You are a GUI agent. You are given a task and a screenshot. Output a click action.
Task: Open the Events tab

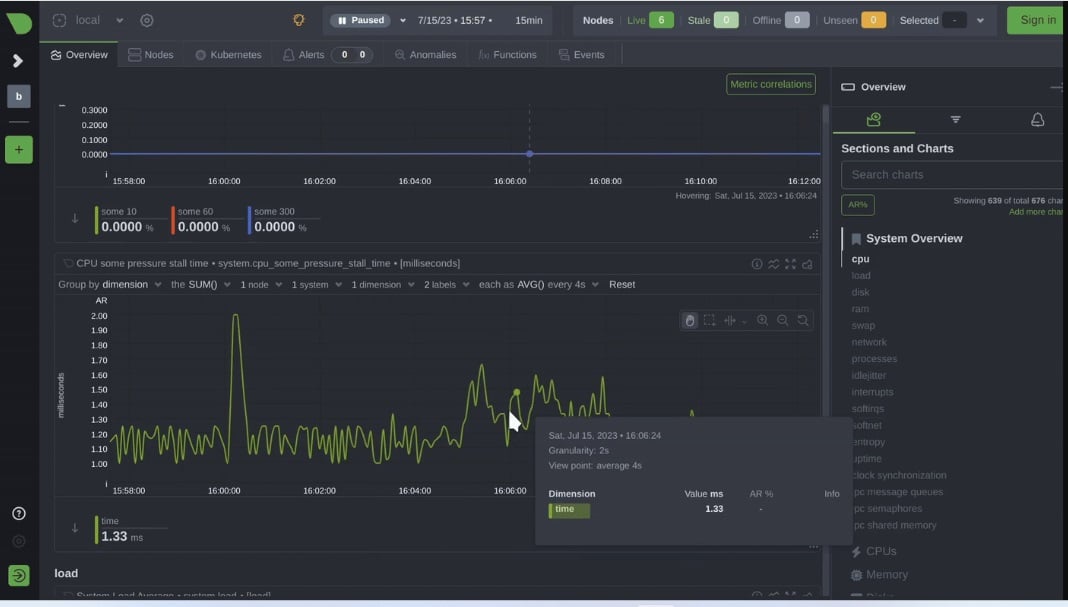[x=582, y=55]
